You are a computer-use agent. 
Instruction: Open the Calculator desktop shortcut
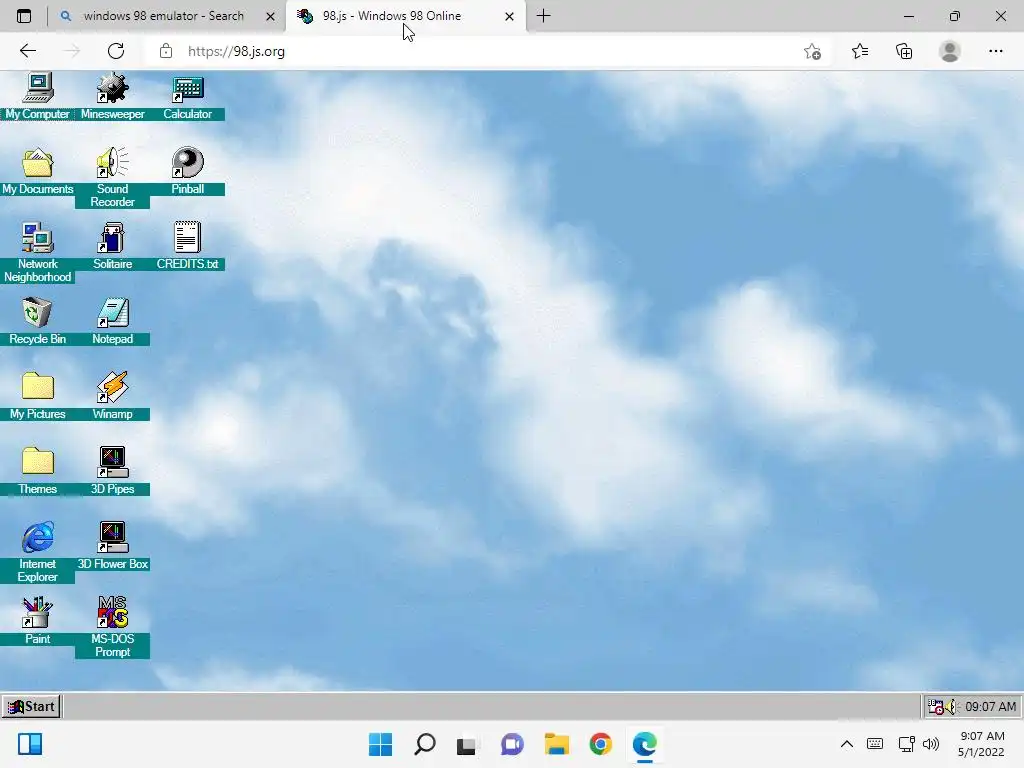(x=187, y=95)
